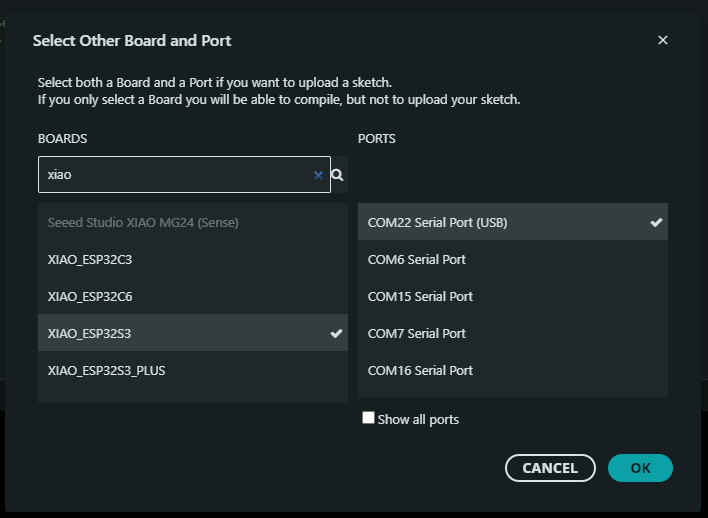Viewport: 708px width, 518px height.
Task: Select COM7 Serial Port
Action: click(416, 333)
